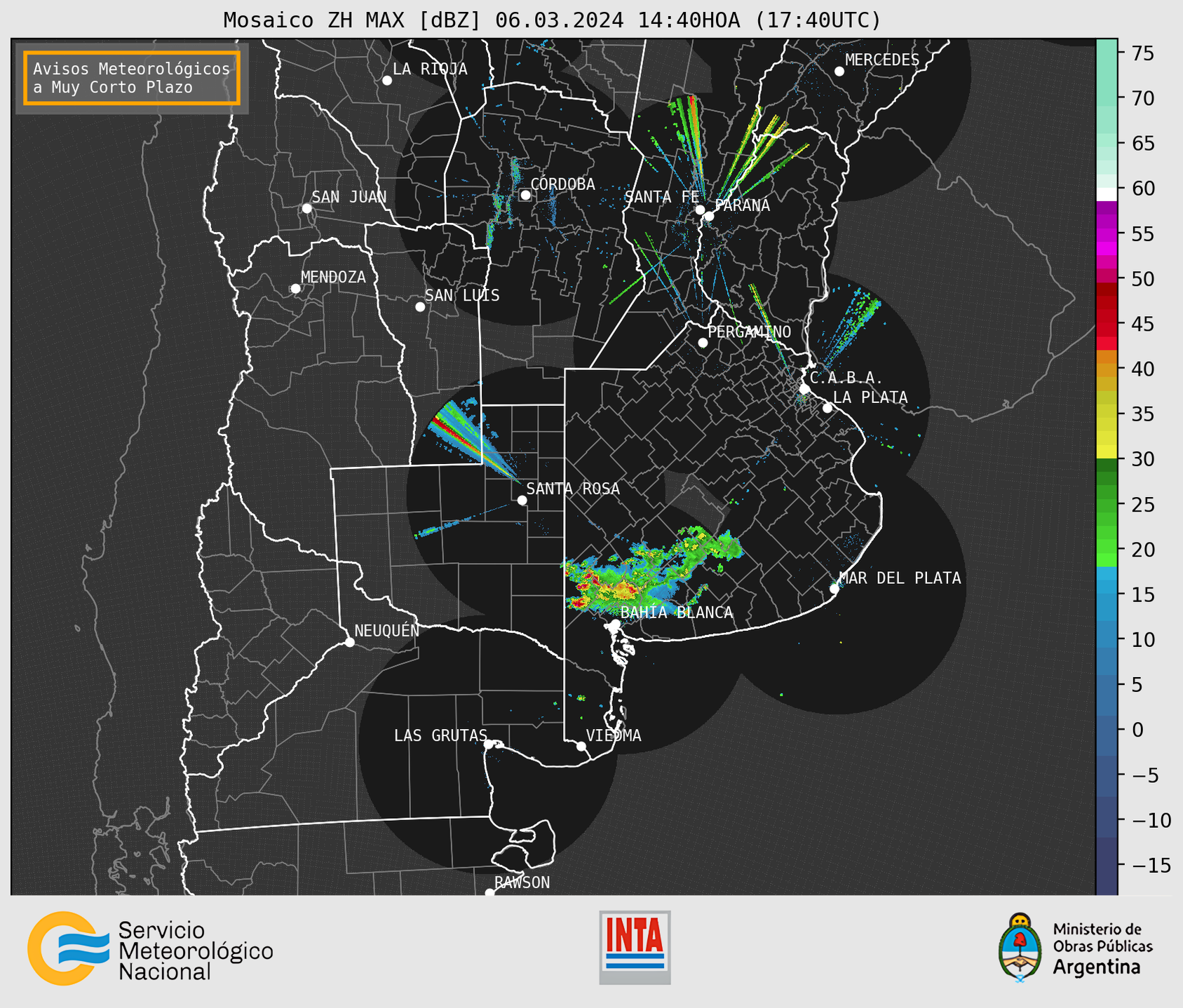This screenshot has height=1008, width=1183.
Task: Click the NEUQUÉN city marker dot
Action: (x=349, y=642)
